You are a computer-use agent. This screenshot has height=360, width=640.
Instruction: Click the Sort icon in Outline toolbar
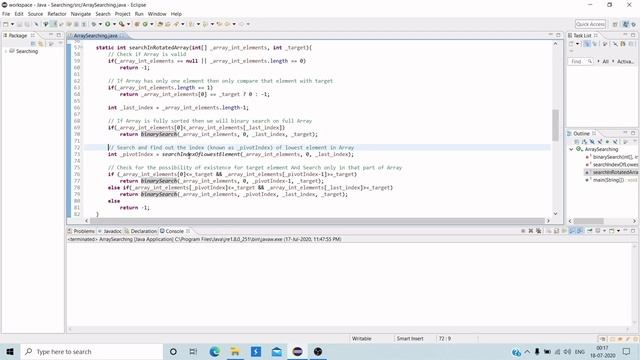click(585, 142)
